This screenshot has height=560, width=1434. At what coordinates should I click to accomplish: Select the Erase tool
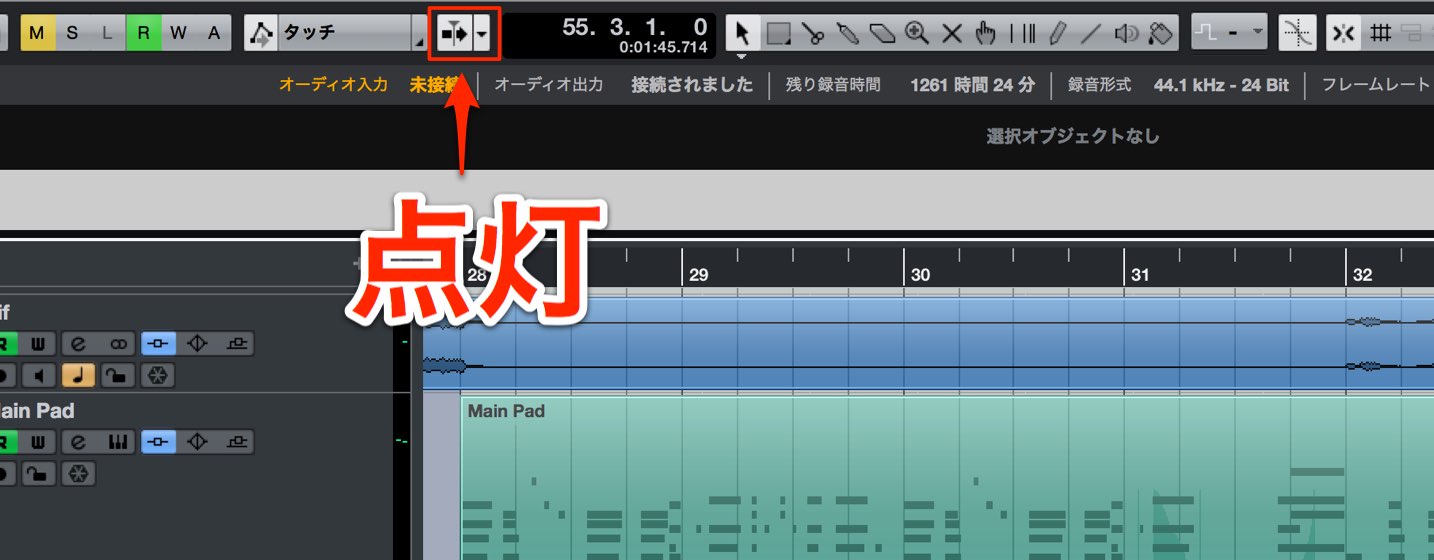(x=882, y=33)
